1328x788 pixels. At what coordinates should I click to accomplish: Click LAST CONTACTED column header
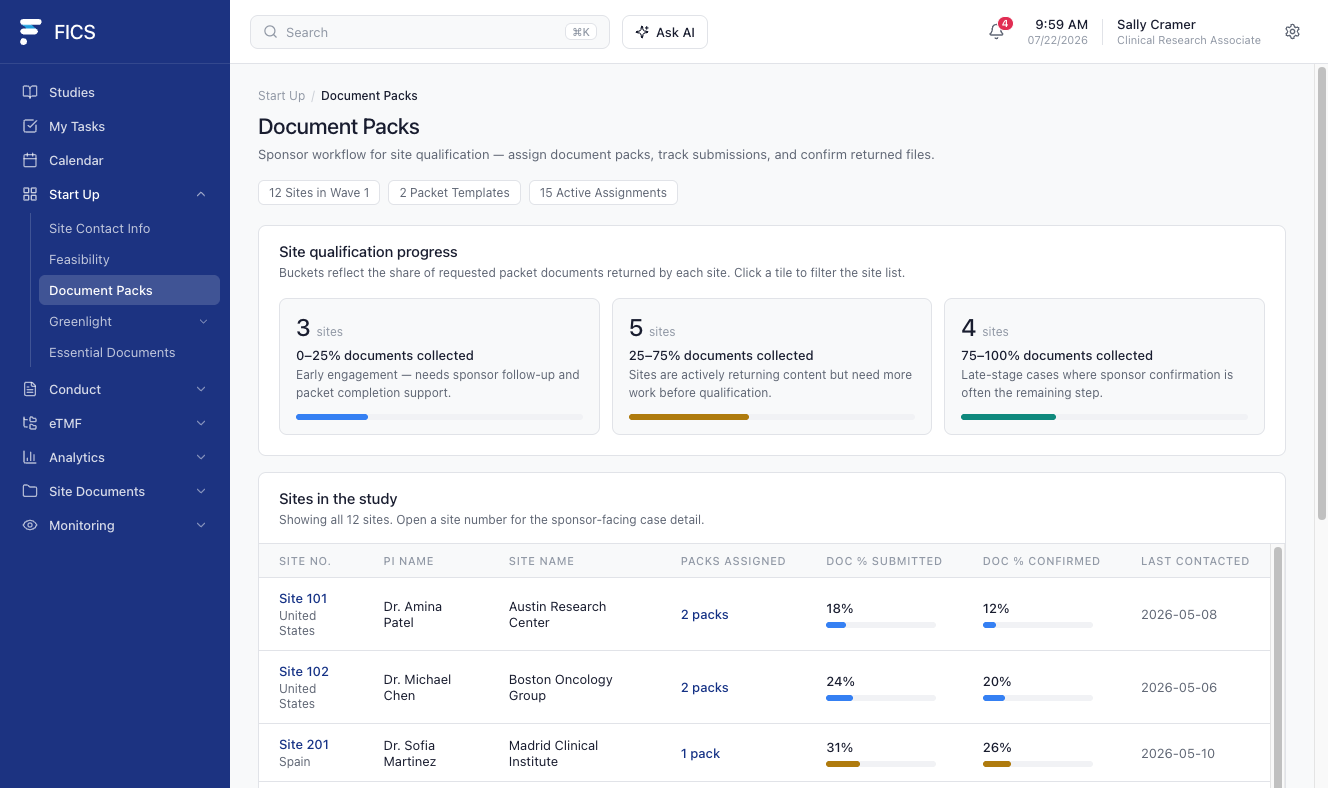click(x=1195, y=561)
